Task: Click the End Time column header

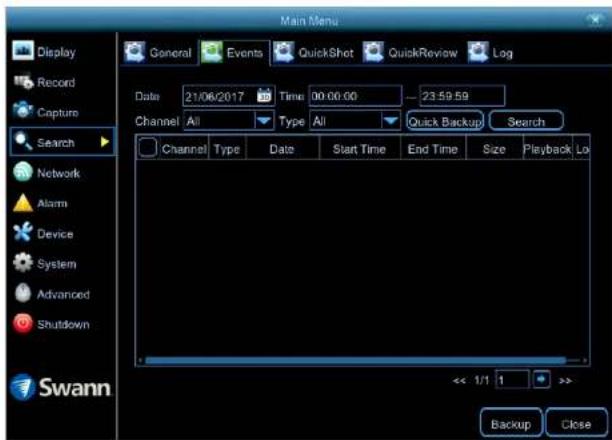Action: [433, 149]
